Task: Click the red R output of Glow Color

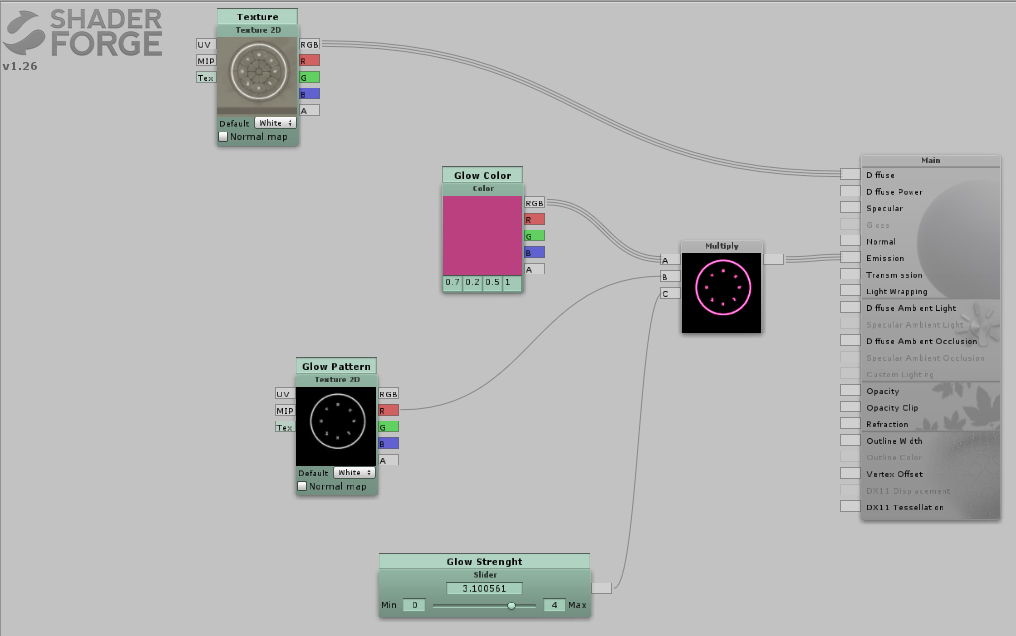Action: click(535, 220)
